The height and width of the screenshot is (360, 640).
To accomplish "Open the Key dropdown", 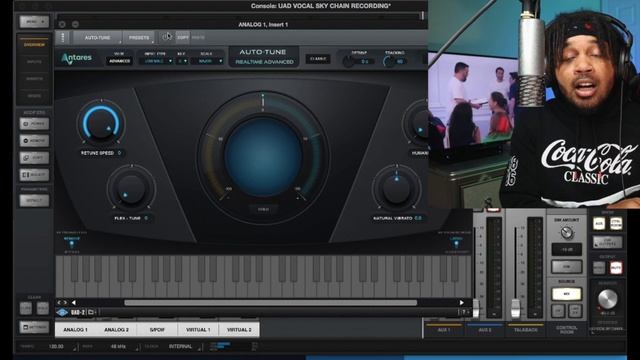I will pyautogui.click(x=182, y=61).
